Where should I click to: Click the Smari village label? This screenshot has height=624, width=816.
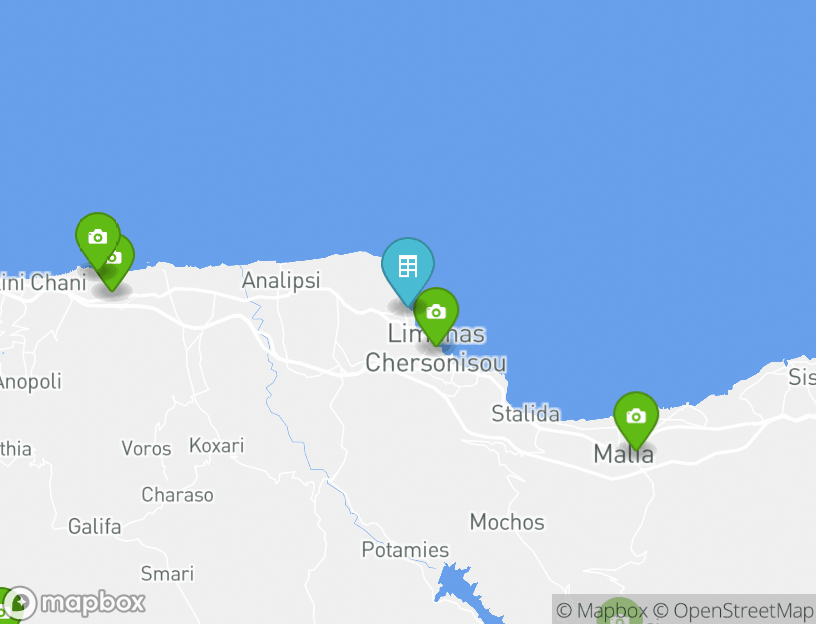point(168,574)
